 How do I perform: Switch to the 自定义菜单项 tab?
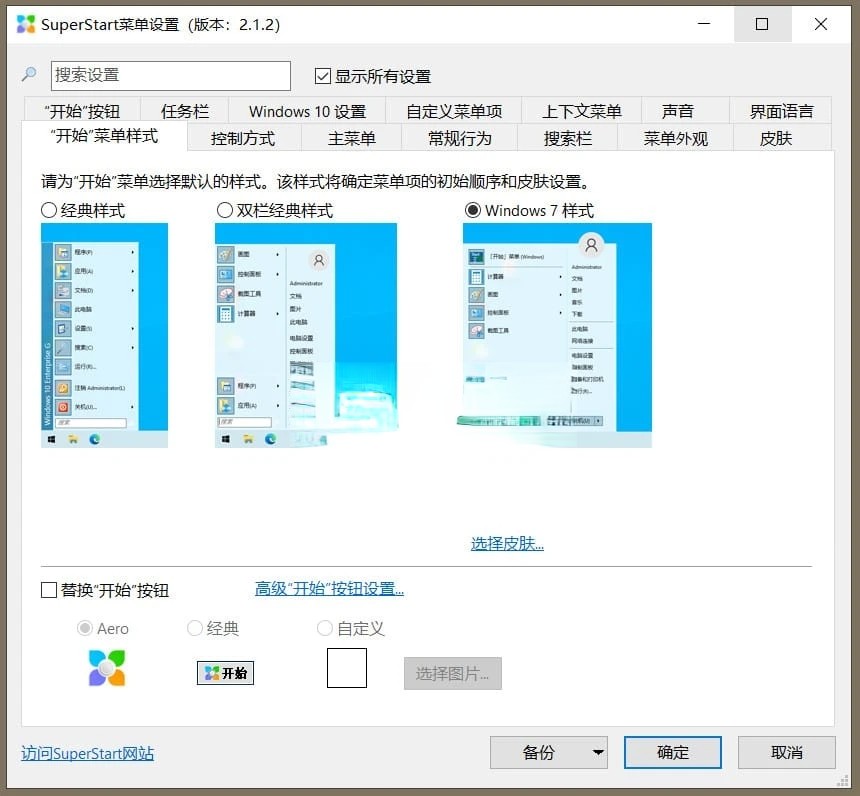(x=454, y=111)
